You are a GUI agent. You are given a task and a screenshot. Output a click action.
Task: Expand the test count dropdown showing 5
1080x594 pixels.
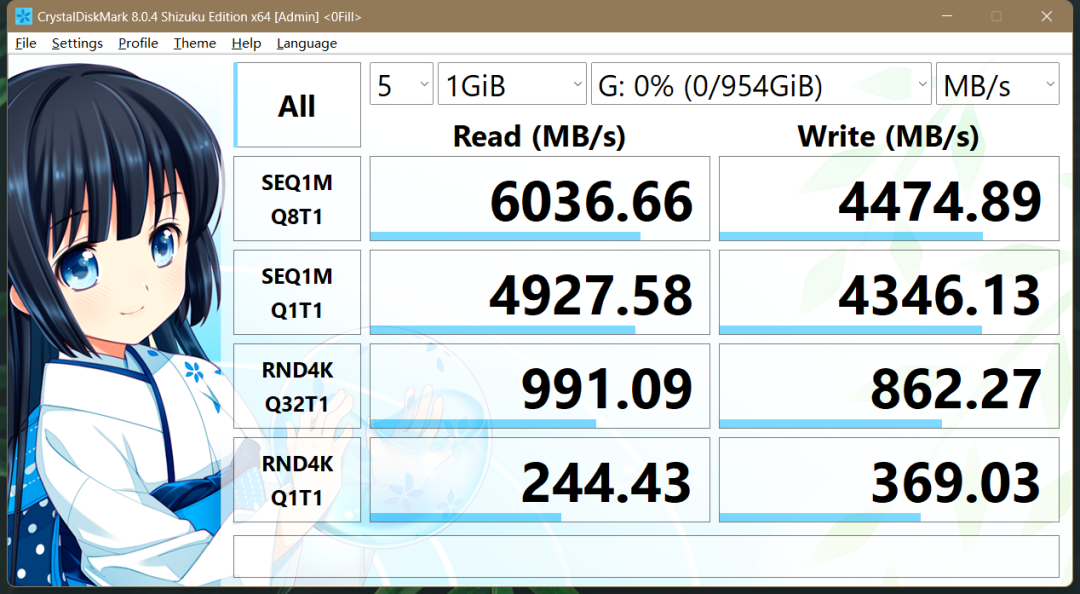402,84
